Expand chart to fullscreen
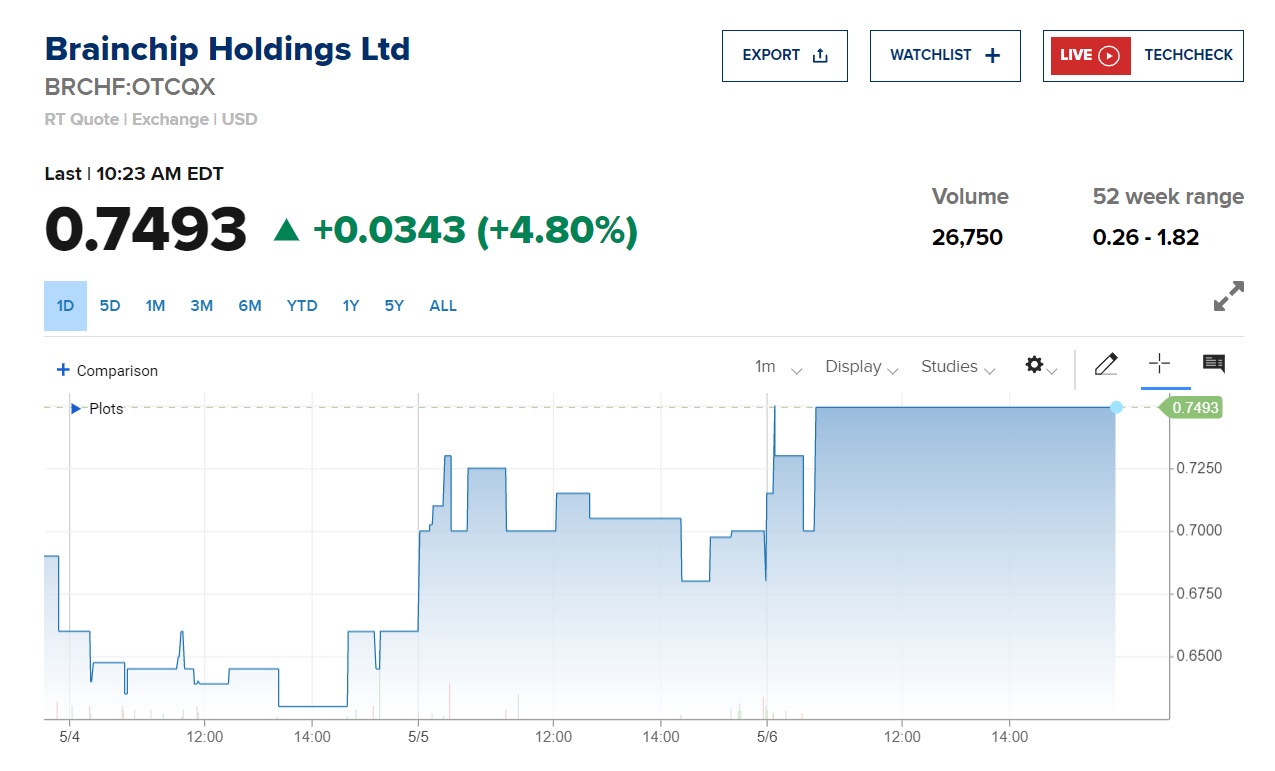The height and width of the screenshot is (771, 1275). coord(1228,296)
